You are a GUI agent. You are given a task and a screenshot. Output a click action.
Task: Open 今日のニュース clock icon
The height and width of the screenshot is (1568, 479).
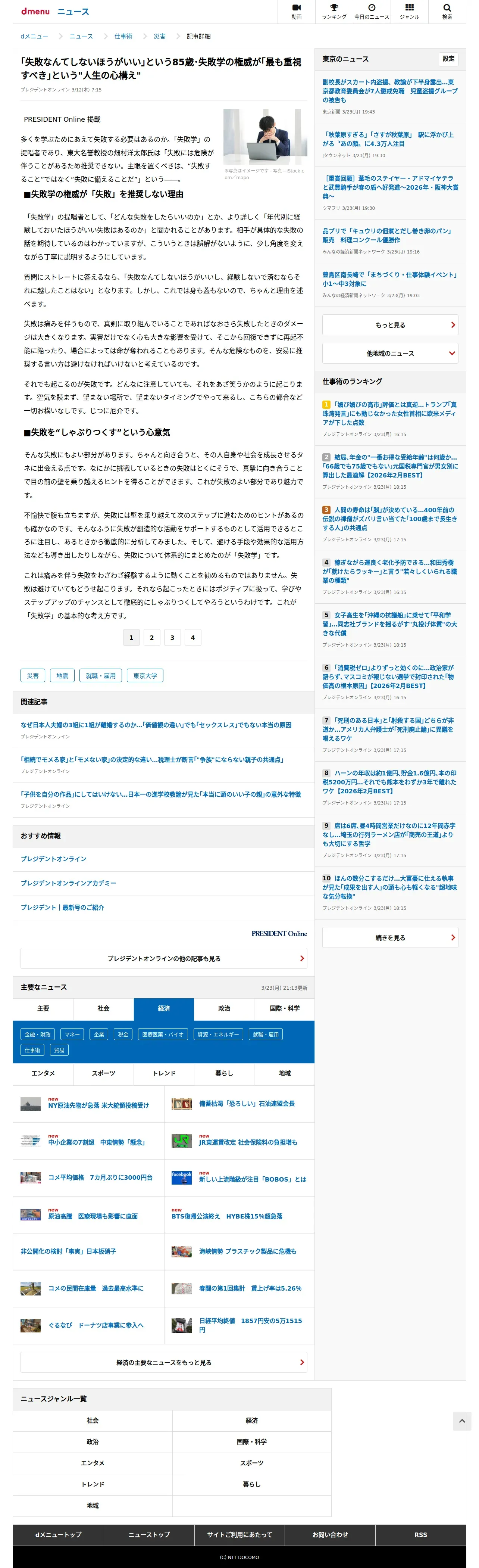372,12
